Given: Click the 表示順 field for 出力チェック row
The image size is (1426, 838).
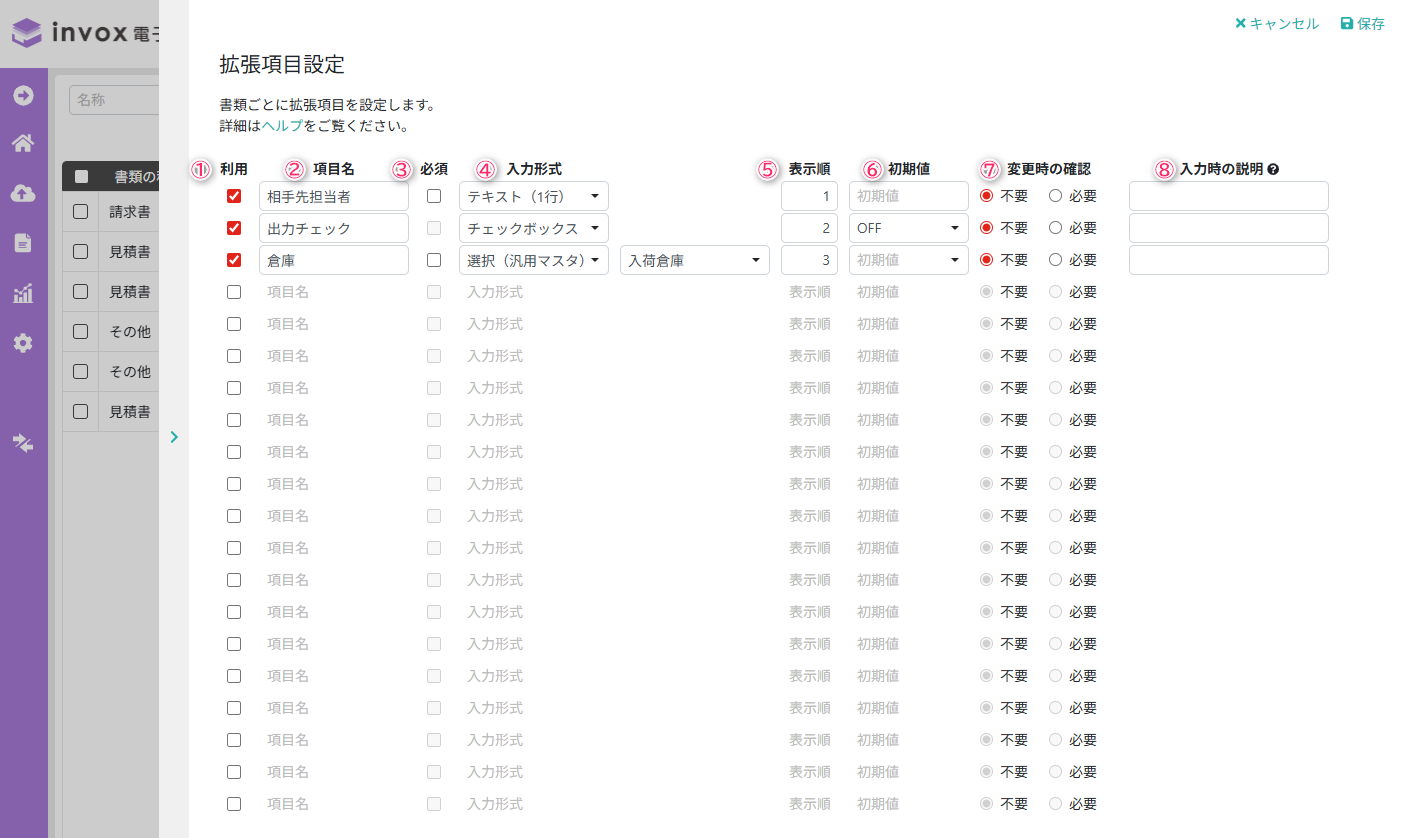Looking at the screenshot, I should coord(808,228).
